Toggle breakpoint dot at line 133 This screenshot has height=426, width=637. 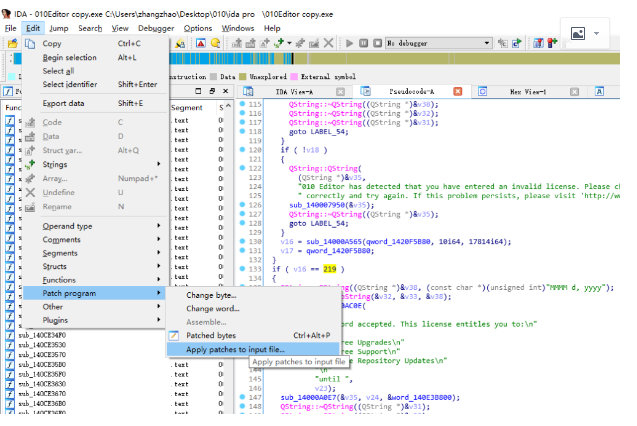click(243, 268)
